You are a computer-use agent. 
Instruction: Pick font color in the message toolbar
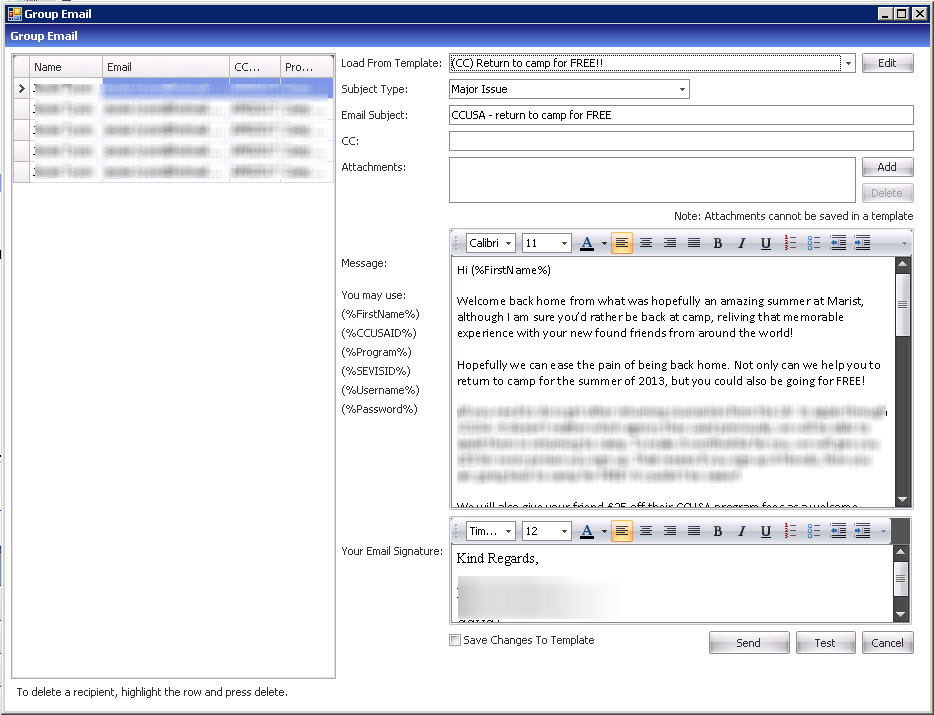click(x=587, y=243)
